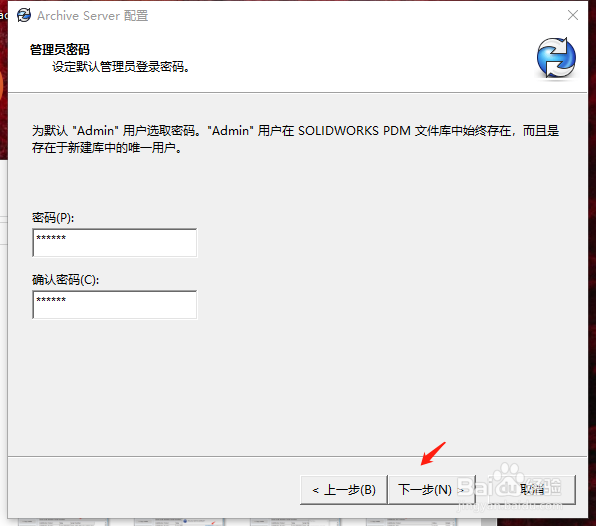The width and height of the screenshot is (596, 526).
Task: Click the 管理员密码 heading text
Action: click(x=60, y=49)
